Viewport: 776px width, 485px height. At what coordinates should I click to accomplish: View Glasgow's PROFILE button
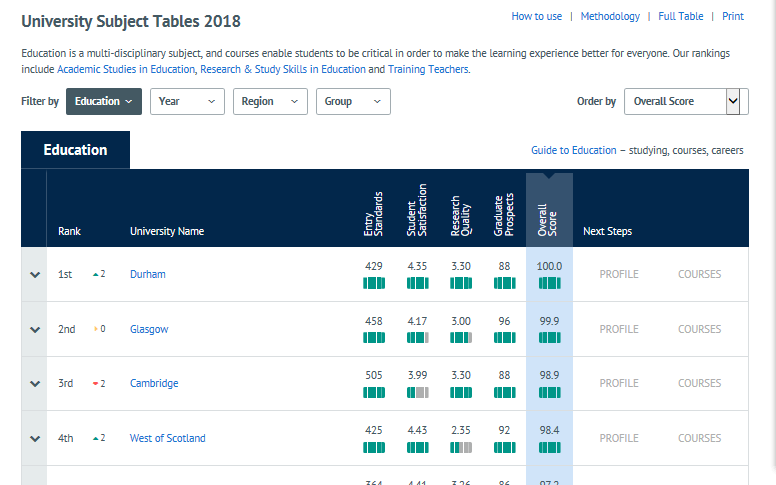pyautogui.click(x=618, y=329)
